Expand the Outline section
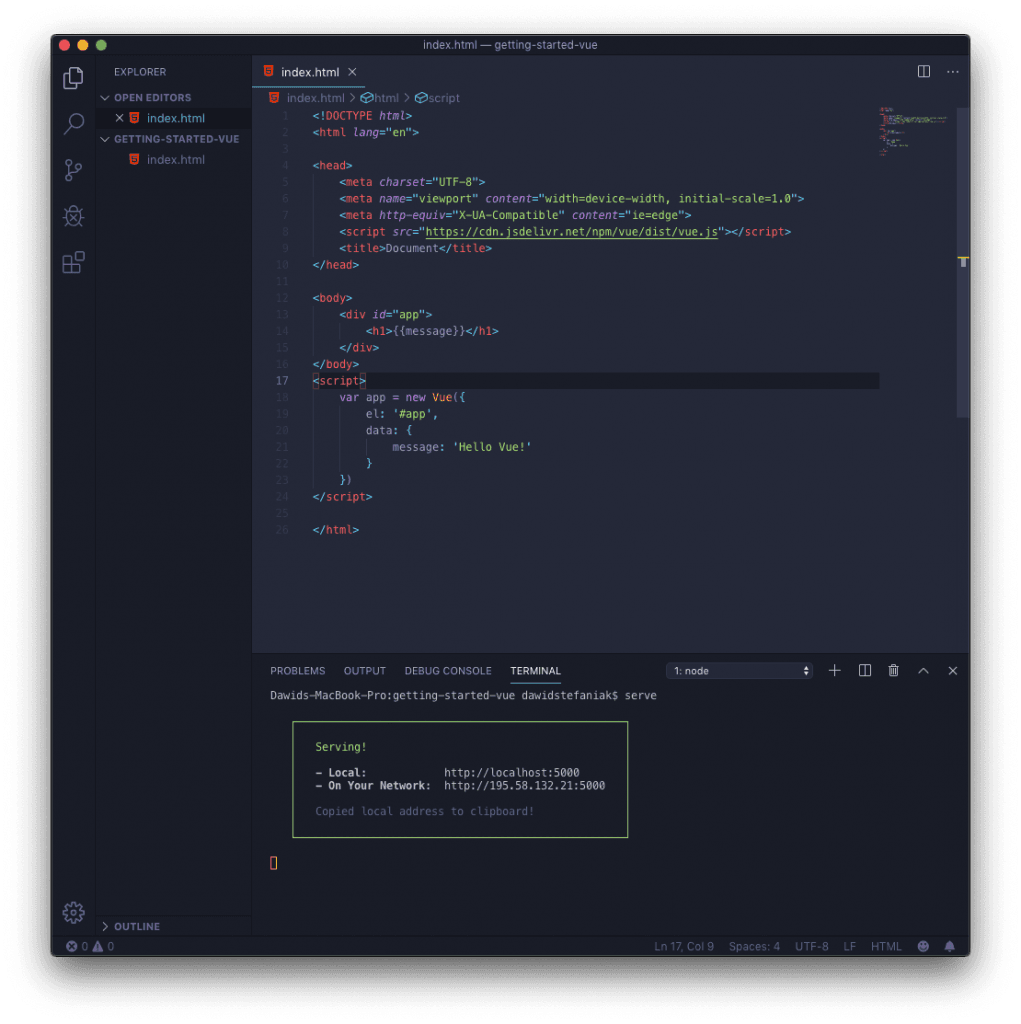This screenshot has height=1024, width=1021. point(104,926)
